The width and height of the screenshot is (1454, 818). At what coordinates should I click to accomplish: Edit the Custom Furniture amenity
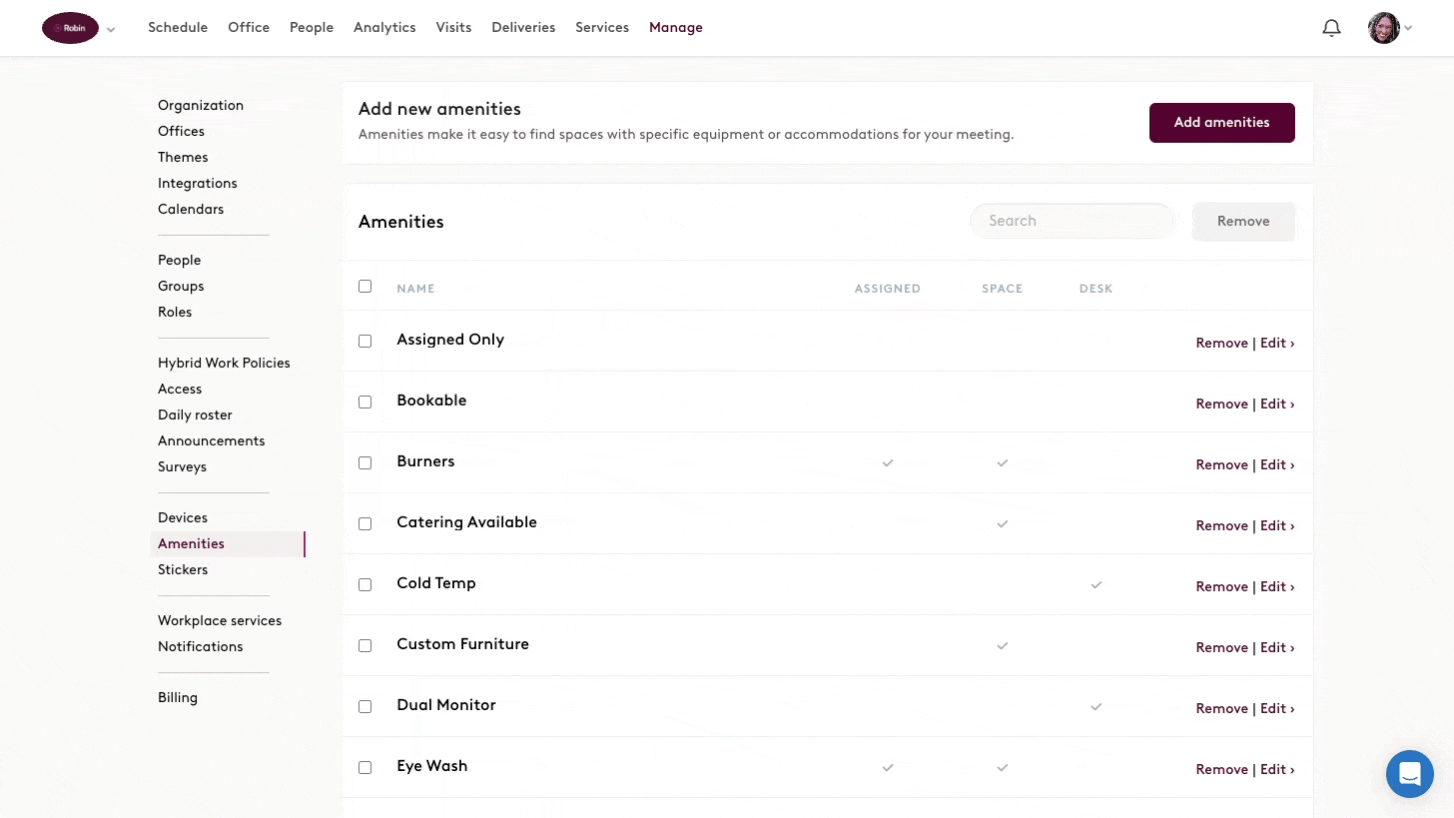(x=1277, y=648)
